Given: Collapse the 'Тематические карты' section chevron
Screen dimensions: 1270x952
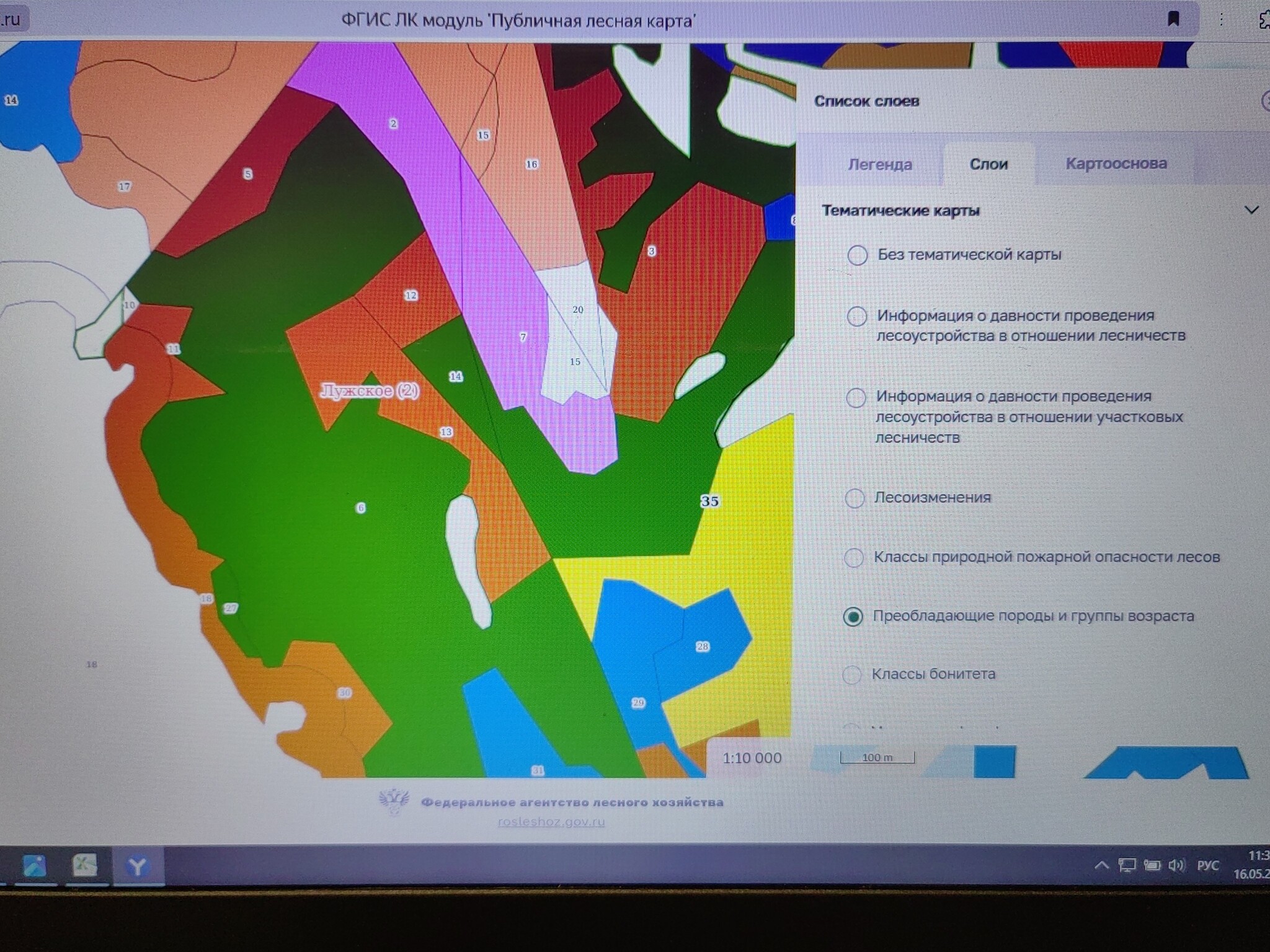Looking at the screenshot, I should (x=1251, y=210).
